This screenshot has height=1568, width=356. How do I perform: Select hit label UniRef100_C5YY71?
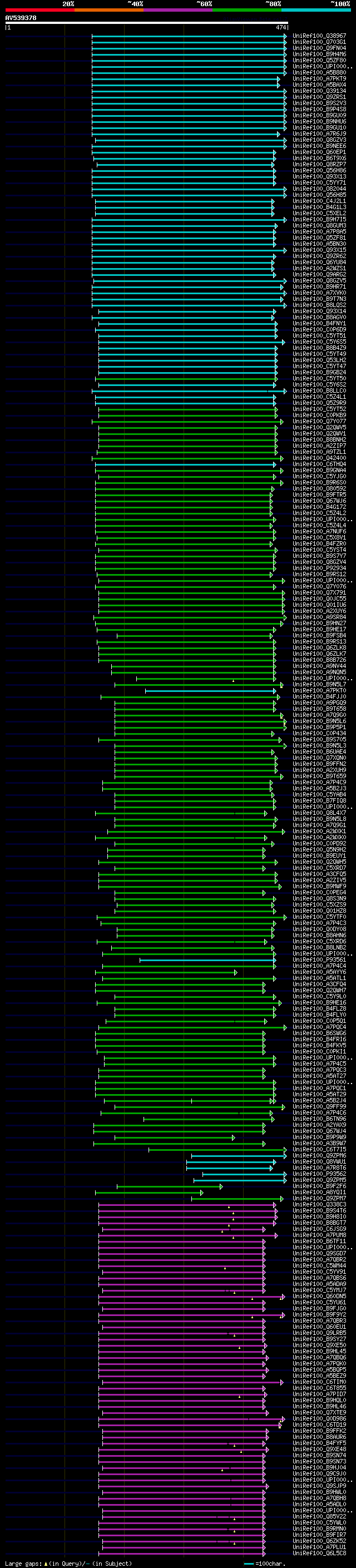point(319,182)
